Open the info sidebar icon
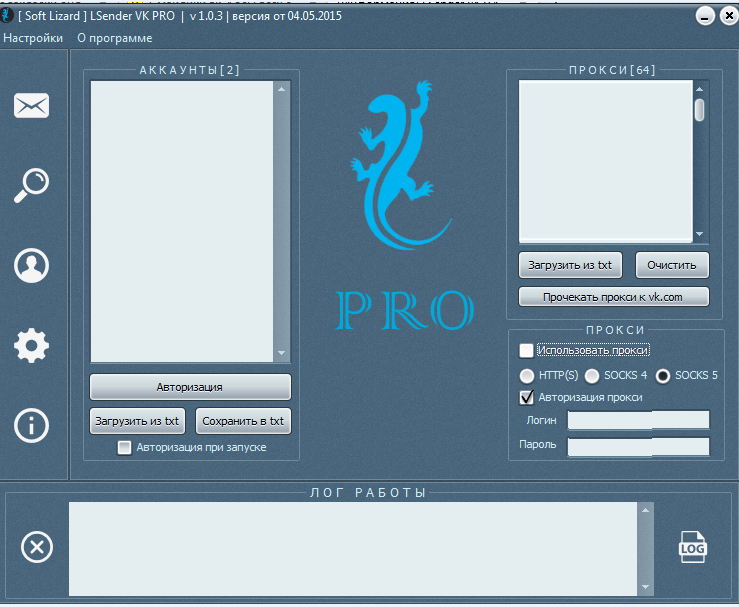This screenshot has height=607, width=739. point(31,426)
